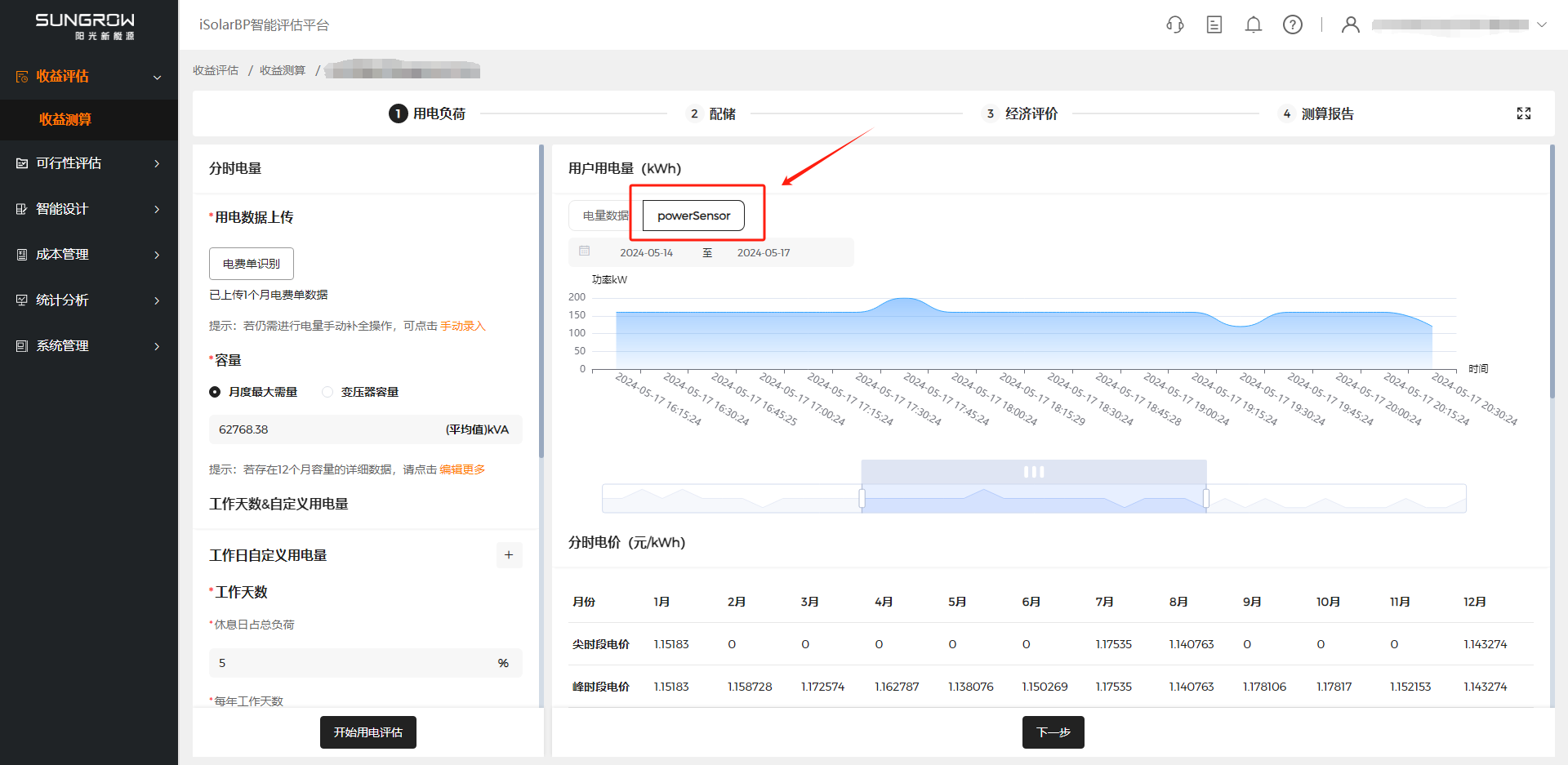Click the plus icon beside 工作日自定义用电量
Viewport: 1568px width, 765px height.
(x=509, y=555)
